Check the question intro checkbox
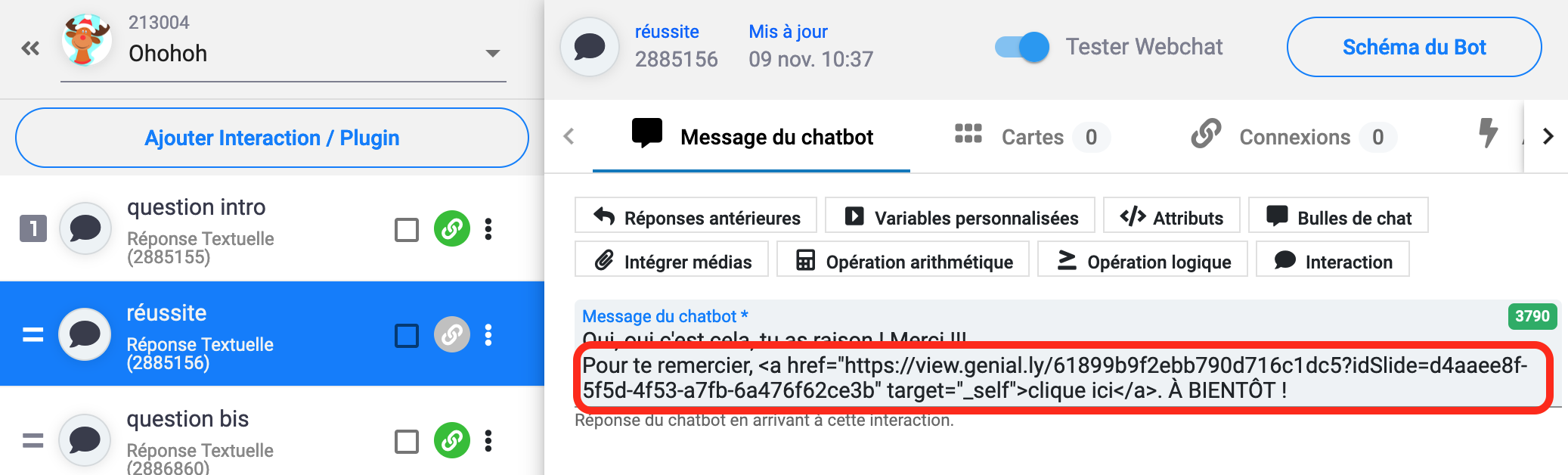Screen dimensions: 1568x475 point(407,229)
